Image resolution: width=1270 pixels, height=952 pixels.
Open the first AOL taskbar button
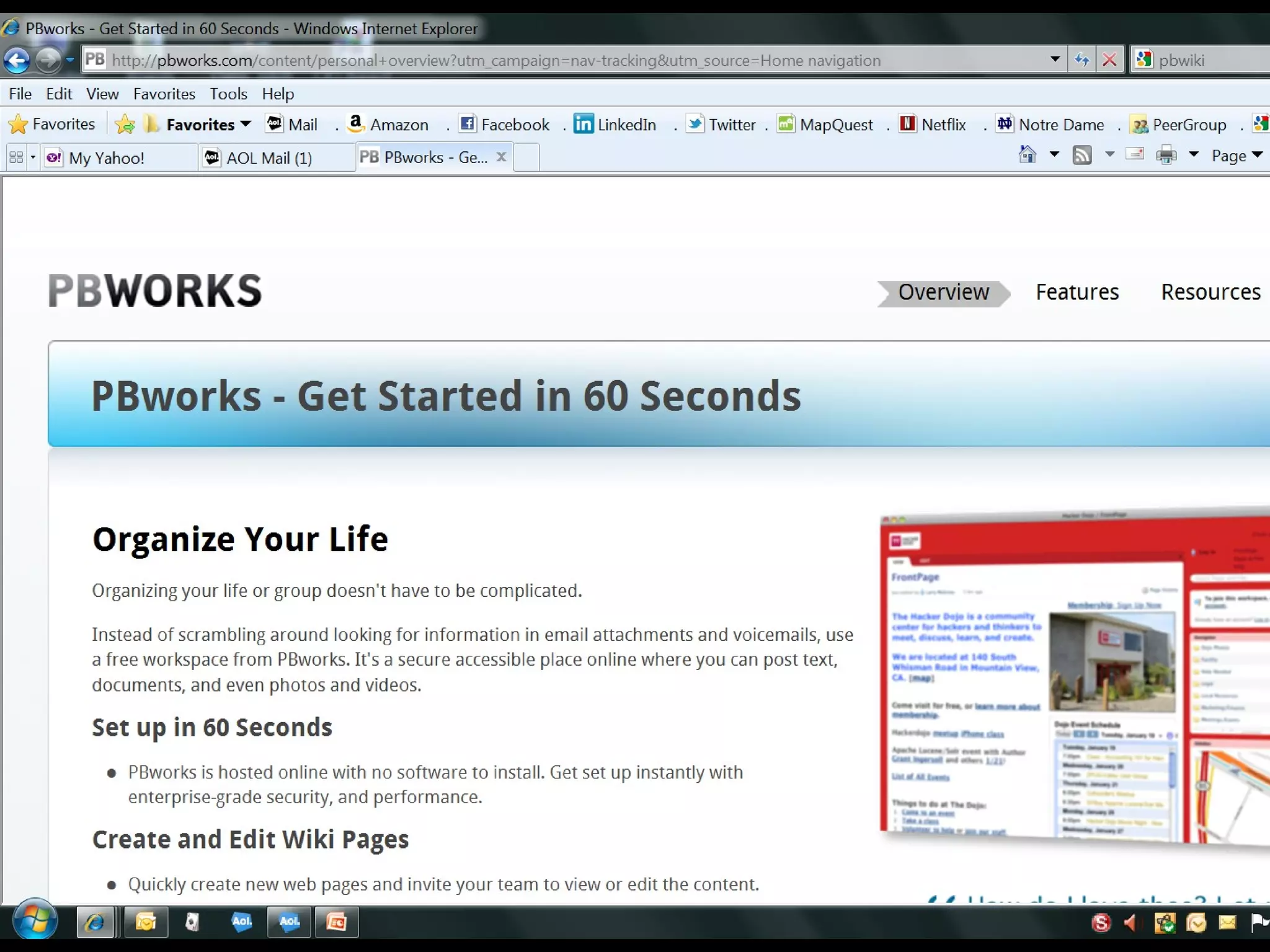[x=242, y=922]
